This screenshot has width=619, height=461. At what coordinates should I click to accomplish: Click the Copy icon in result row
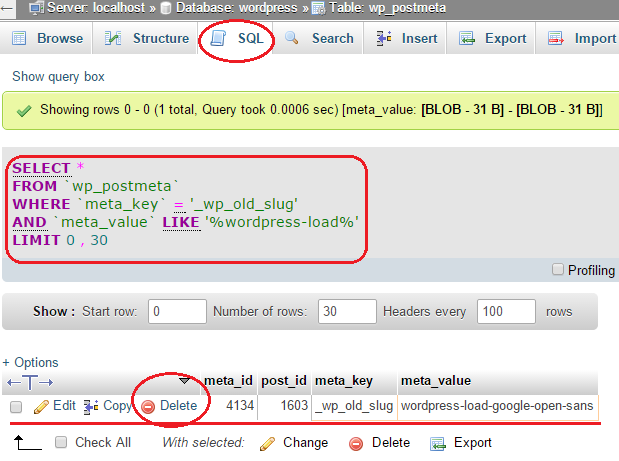91,406
